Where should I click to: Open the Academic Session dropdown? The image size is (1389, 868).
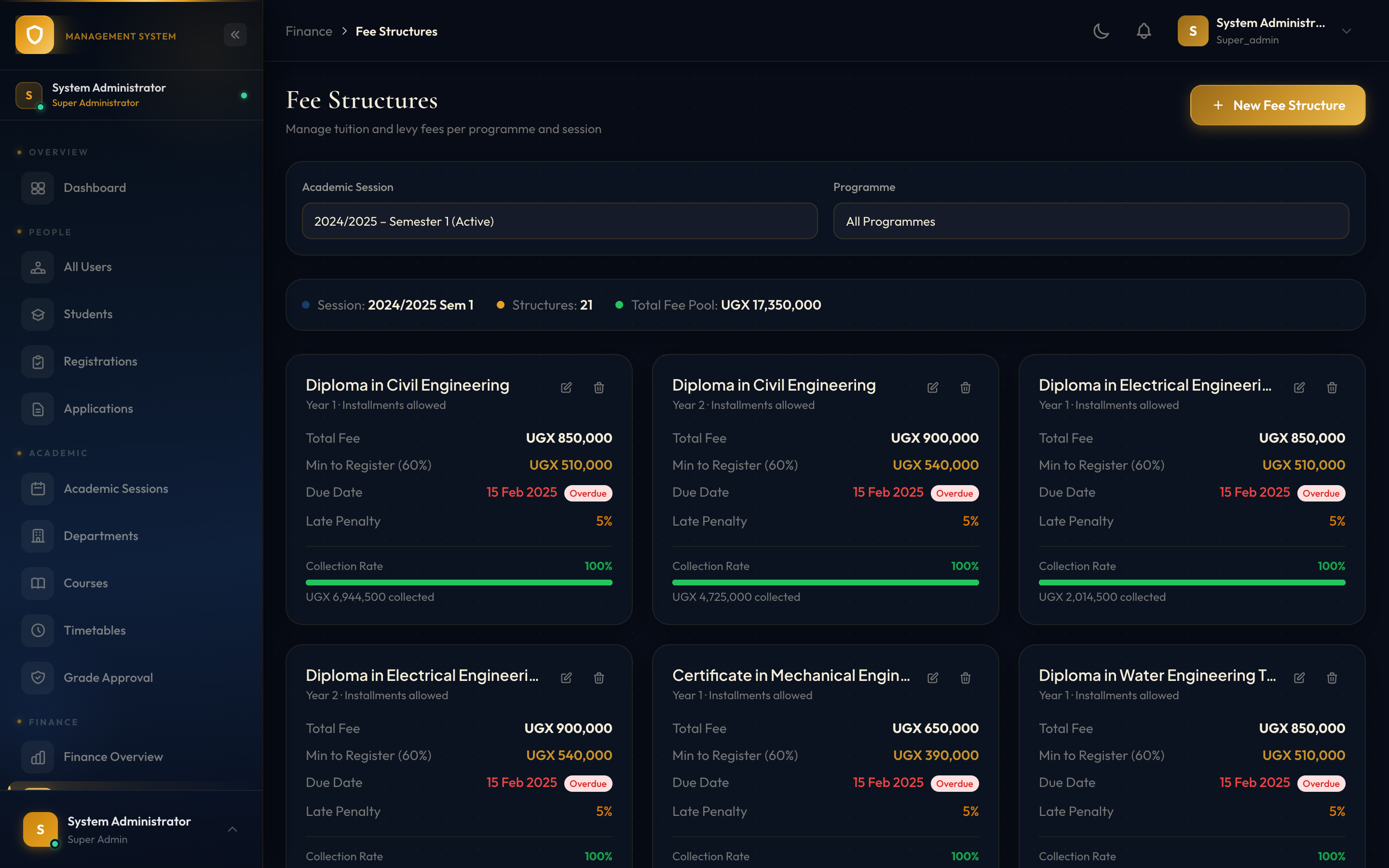click(x=559, y=221)
